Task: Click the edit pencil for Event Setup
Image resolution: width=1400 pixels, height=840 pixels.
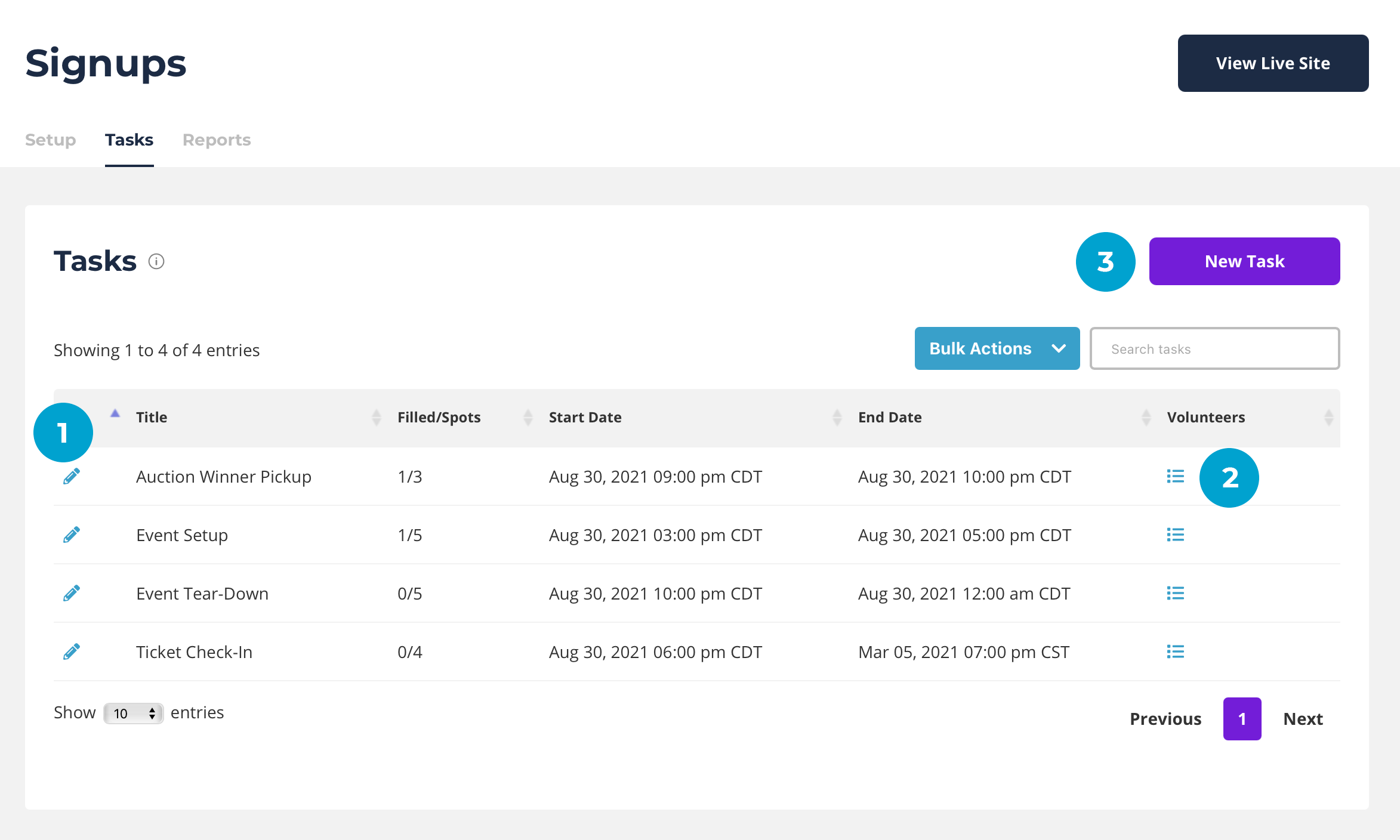Action: (x=72, y=535)
